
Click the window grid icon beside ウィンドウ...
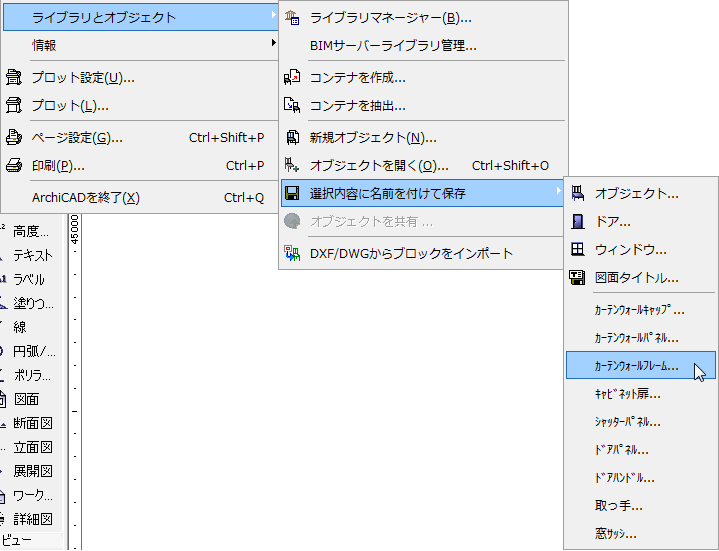click(x=578, y=249)
